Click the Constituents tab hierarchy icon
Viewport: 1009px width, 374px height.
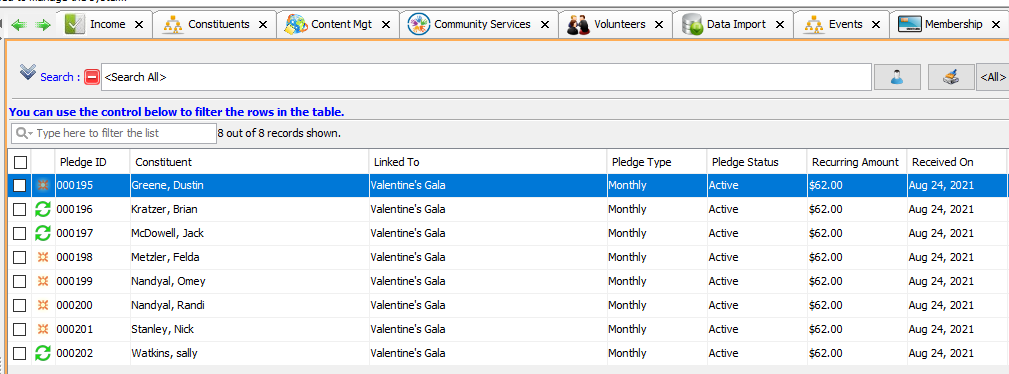(172, 24)
